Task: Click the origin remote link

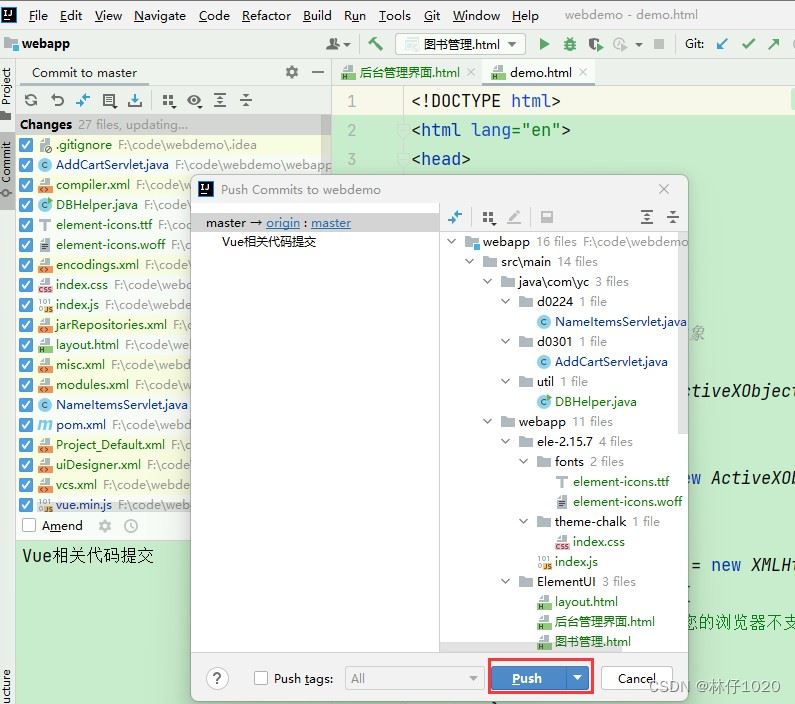Action: [x=283, y=223]
